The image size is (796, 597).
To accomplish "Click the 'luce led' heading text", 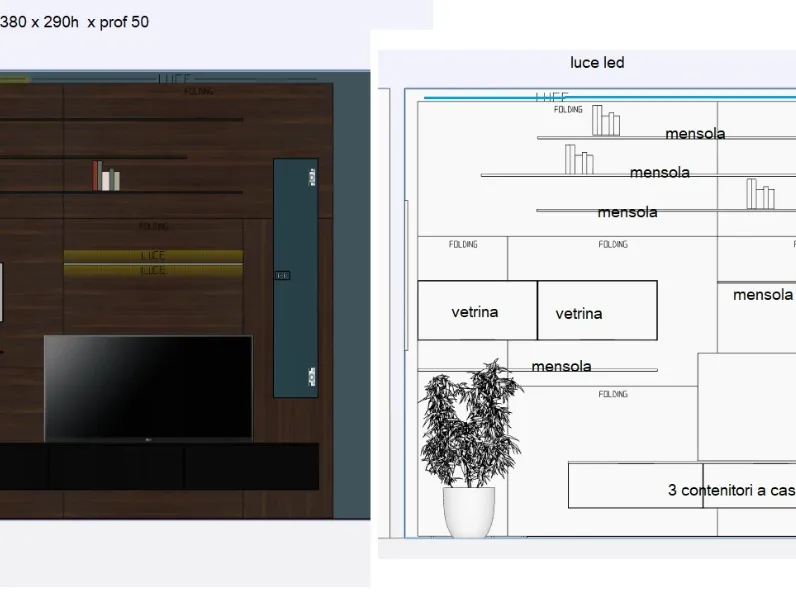I will point(597,62).
